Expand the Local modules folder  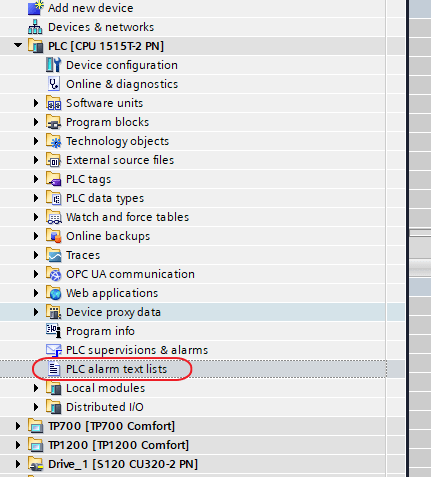click(36, 388)
